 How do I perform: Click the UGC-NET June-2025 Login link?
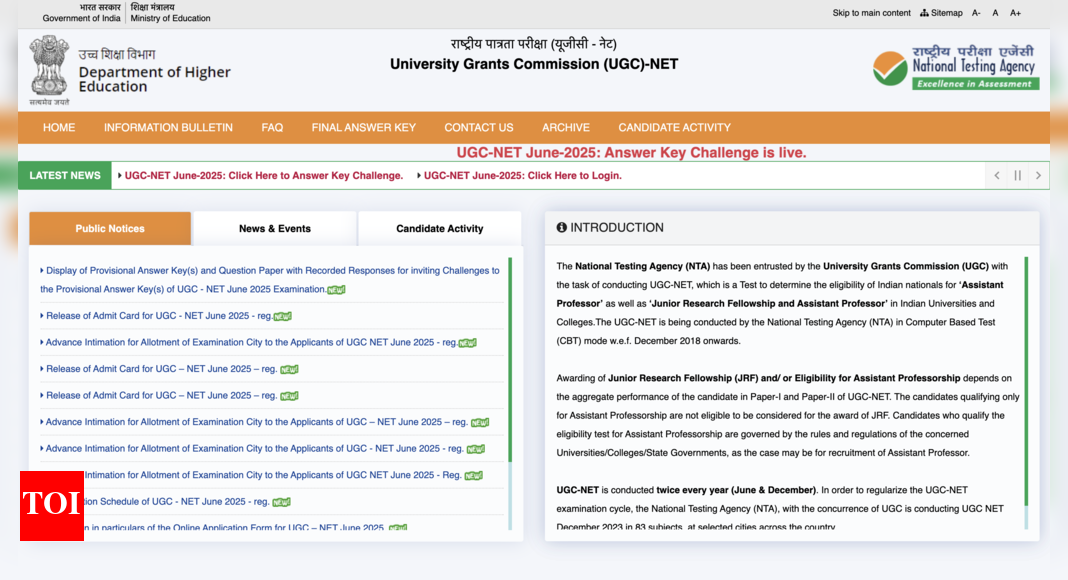click(522, 175)
